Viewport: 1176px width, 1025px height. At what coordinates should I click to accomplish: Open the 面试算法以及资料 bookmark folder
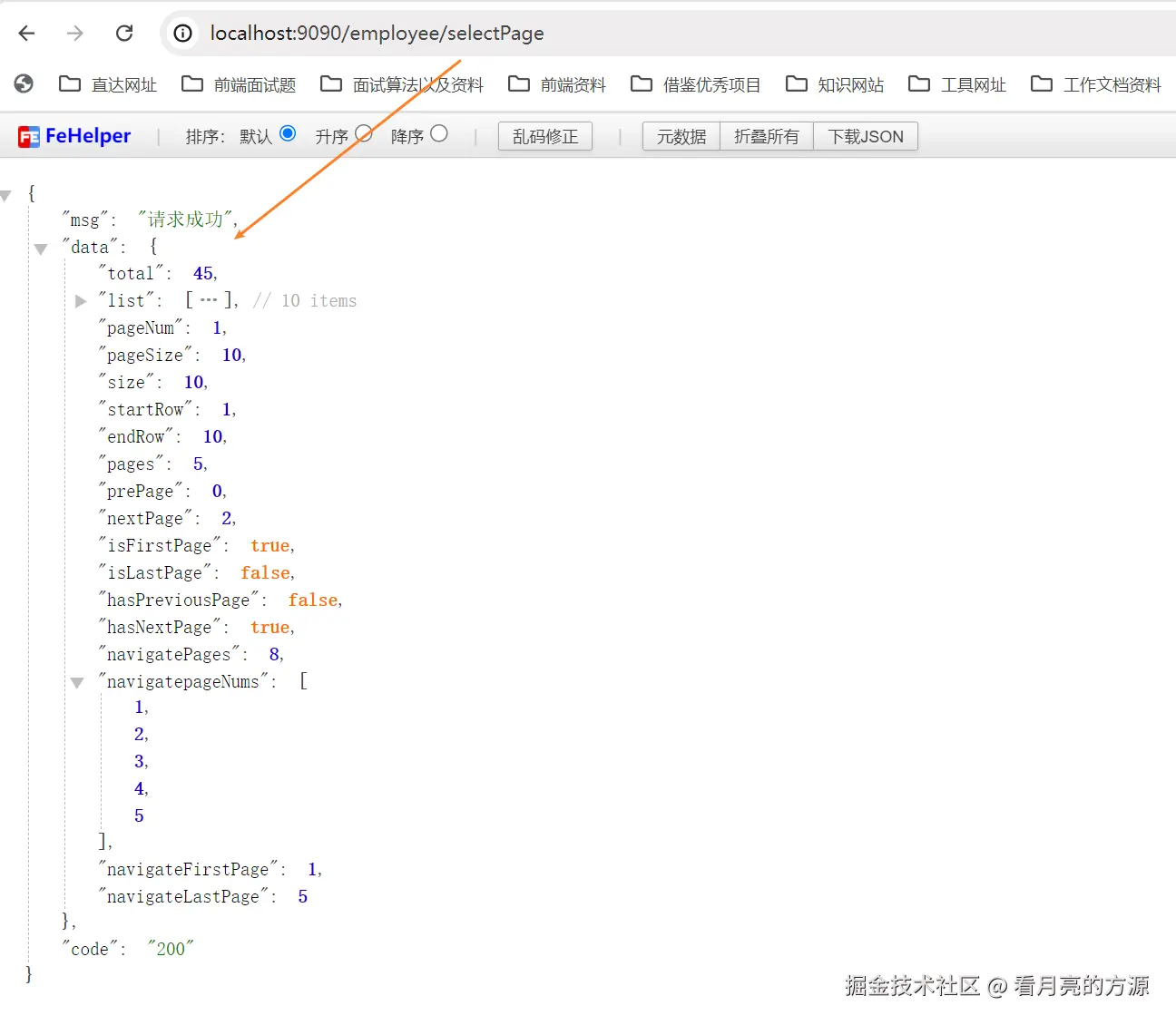tap(402, 84)
